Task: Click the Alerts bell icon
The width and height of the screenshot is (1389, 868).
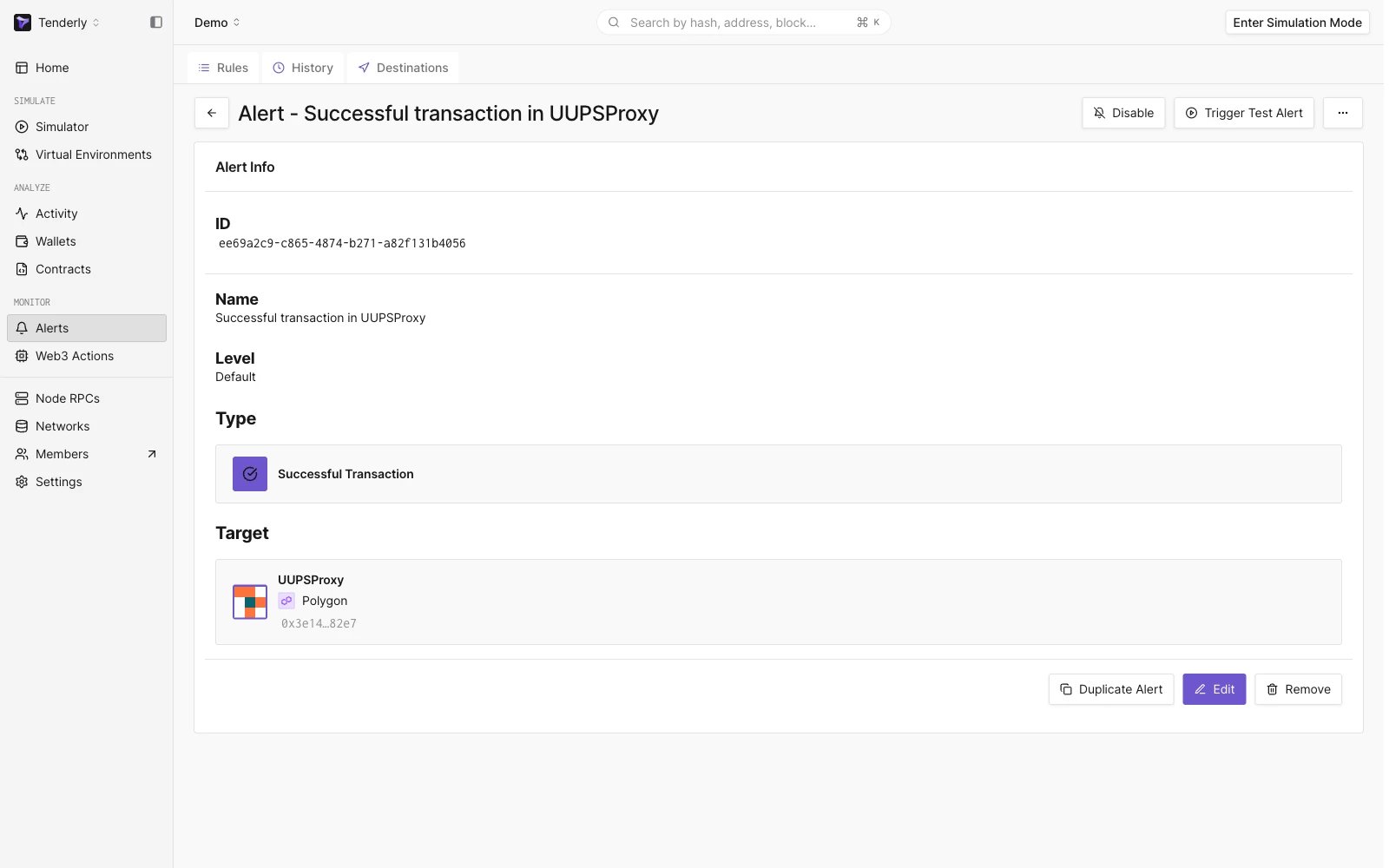Action: click(x=22, y=328)
